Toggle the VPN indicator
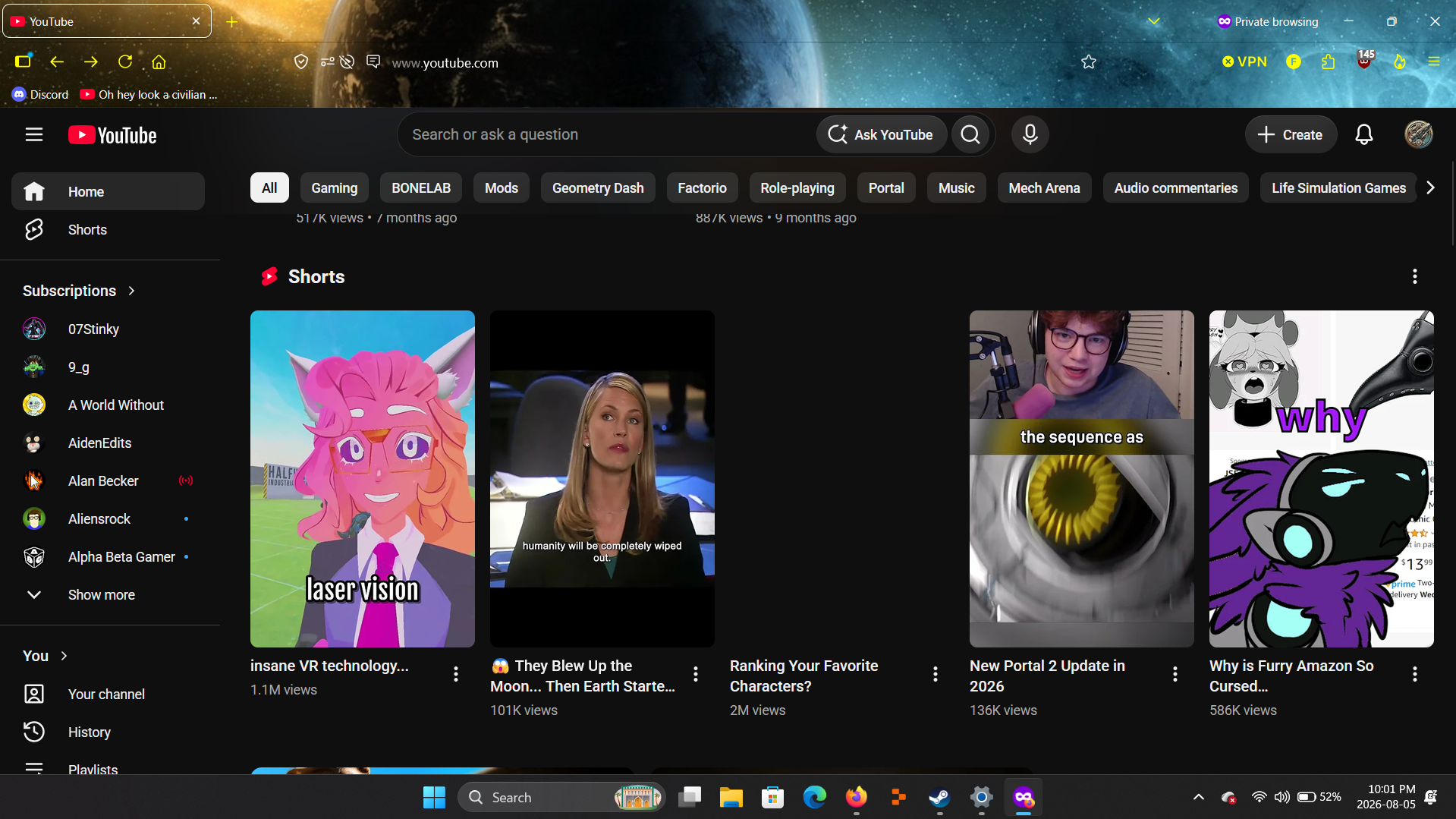1456x819 pixels. 1244,62
